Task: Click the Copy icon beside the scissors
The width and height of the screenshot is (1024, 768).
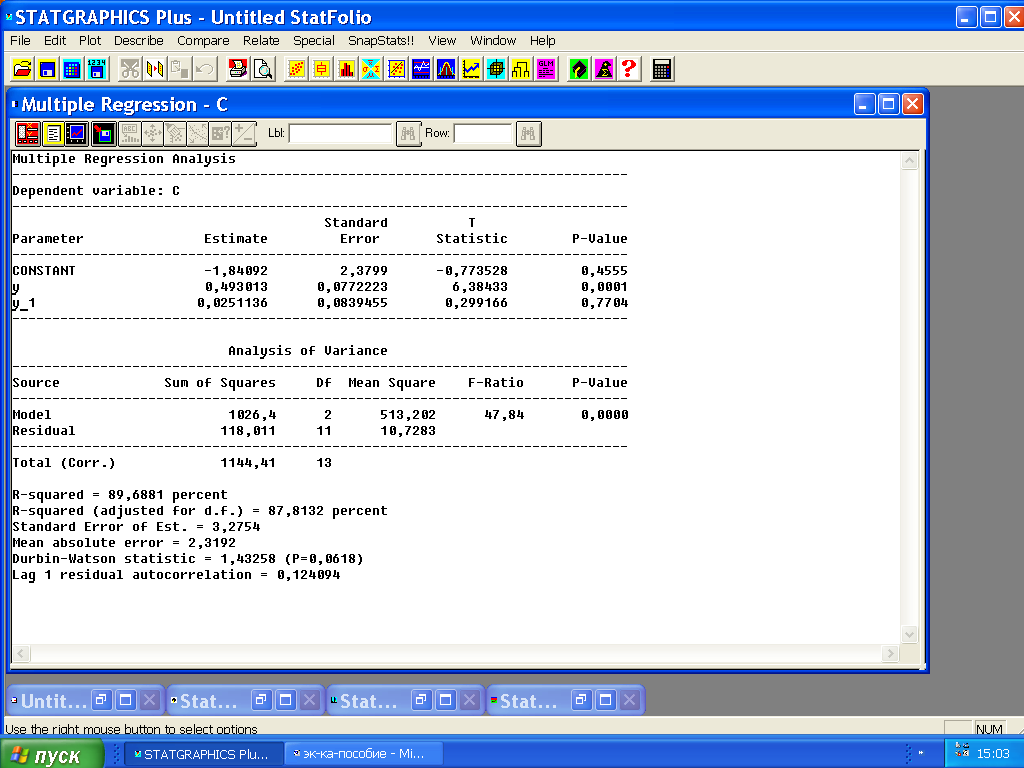Action: (x=155, y=69)
